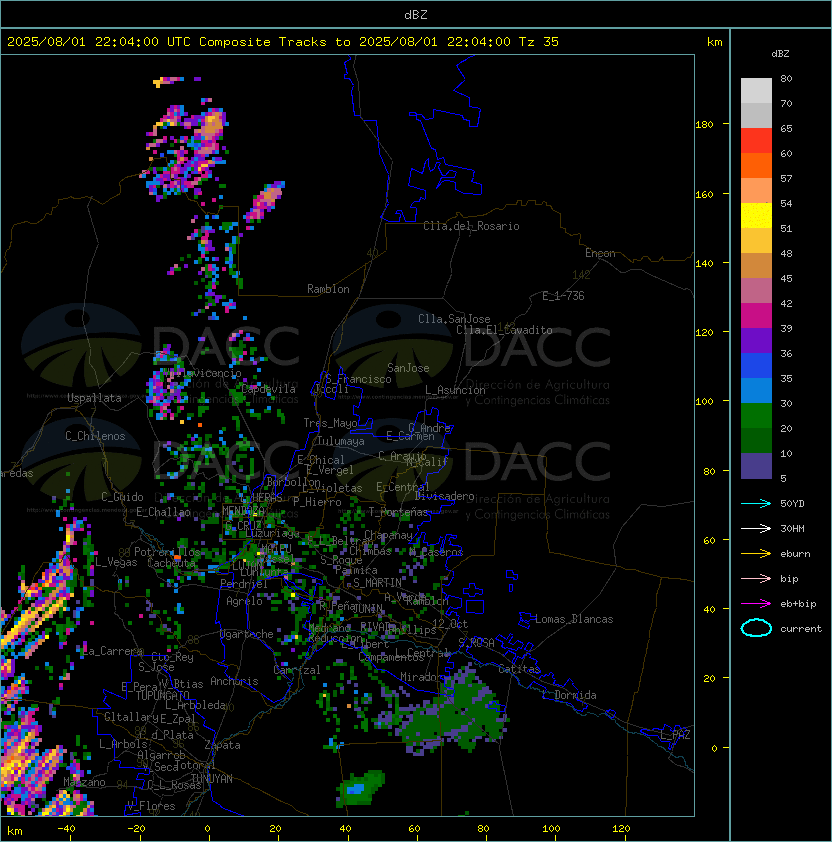Click the Zapata map label
The width and height of the screenshot is (832, 842).
coord(222,745)
